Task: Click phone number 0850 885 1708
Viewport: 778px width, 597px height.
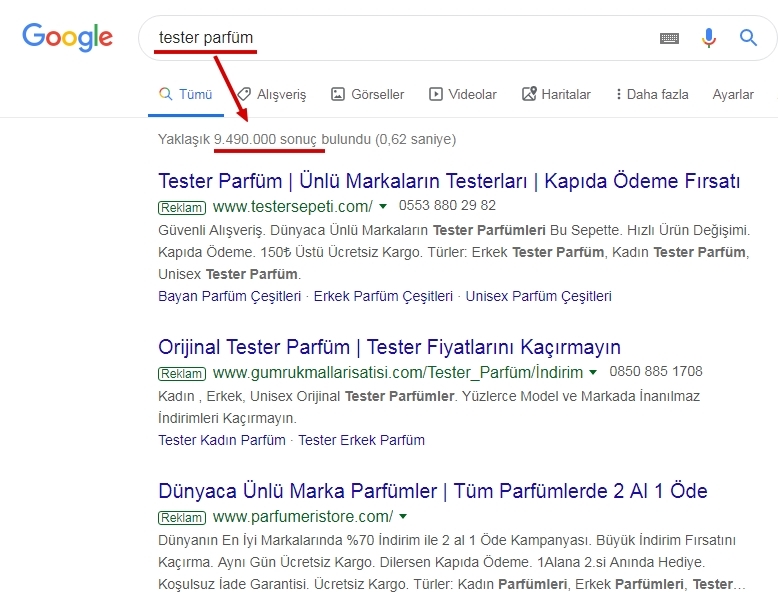Action: [656, 371]
